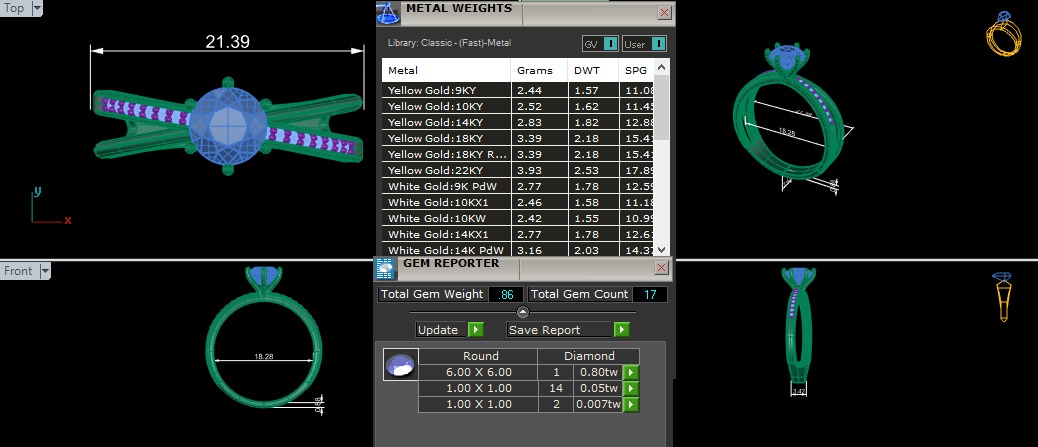Screen dimensions: 1038x447
Task: Click the Metal Weights scale icon
Action: [388, 13]
